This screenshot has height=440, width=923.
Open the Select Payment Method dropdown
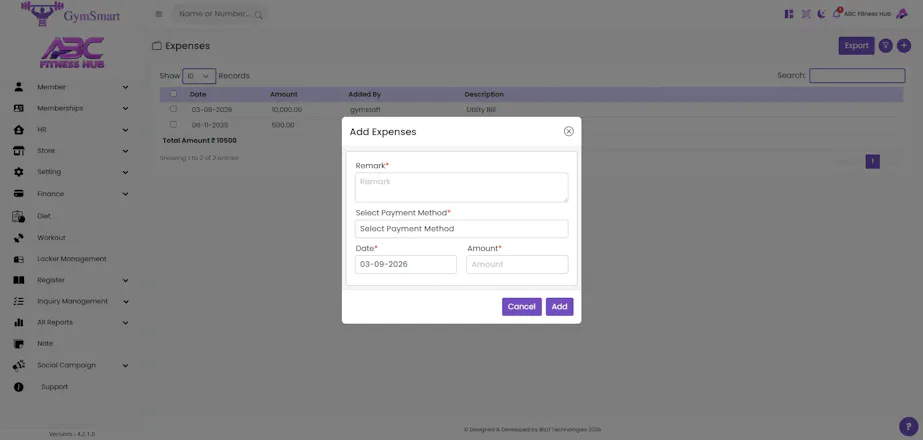[462, 229]
